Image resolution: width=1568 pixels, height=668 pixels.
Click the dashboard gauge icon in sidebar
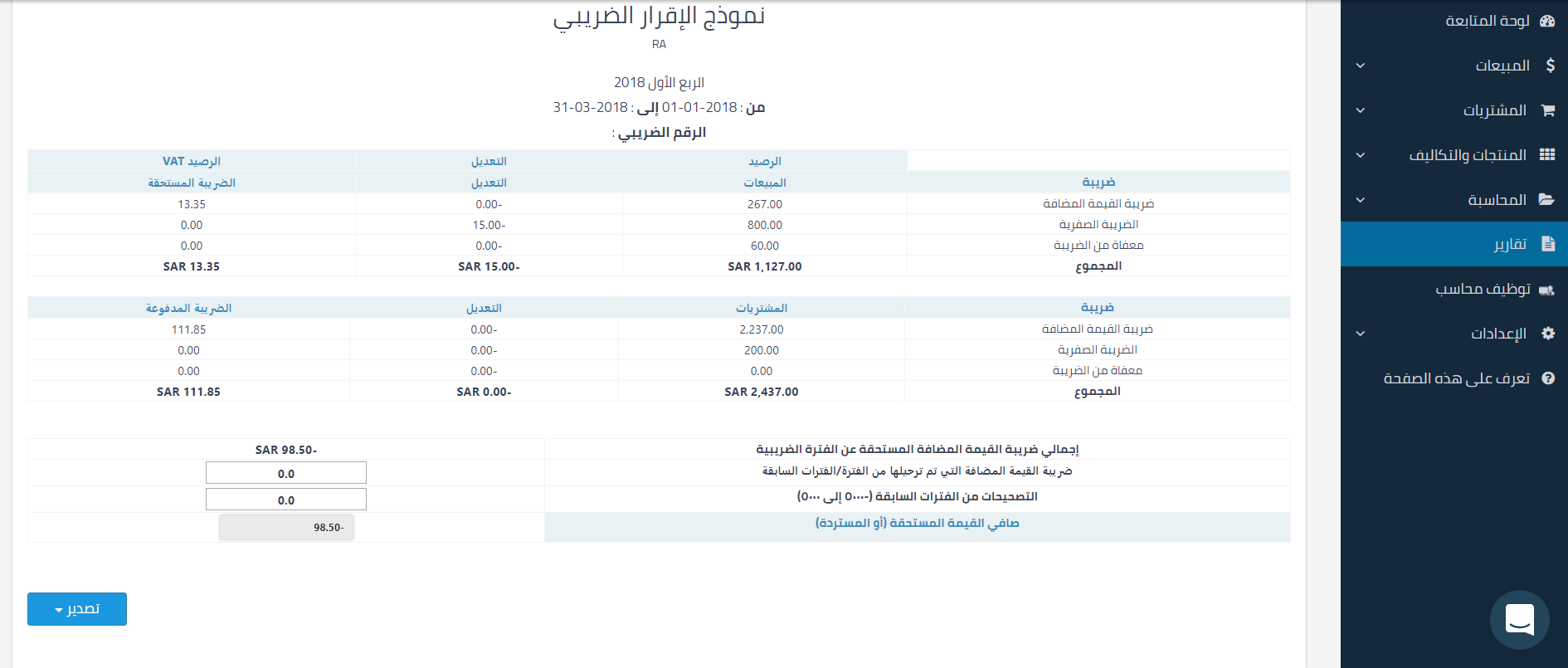pyautogui.click(x=1547, y=21)
